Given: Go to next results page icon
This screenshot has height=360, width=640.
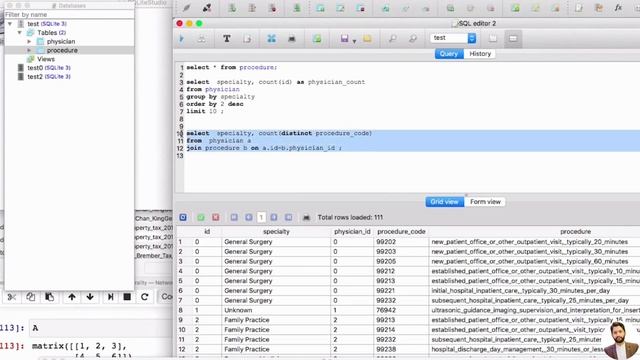Looking at the screenshot, I should point(274,218).
